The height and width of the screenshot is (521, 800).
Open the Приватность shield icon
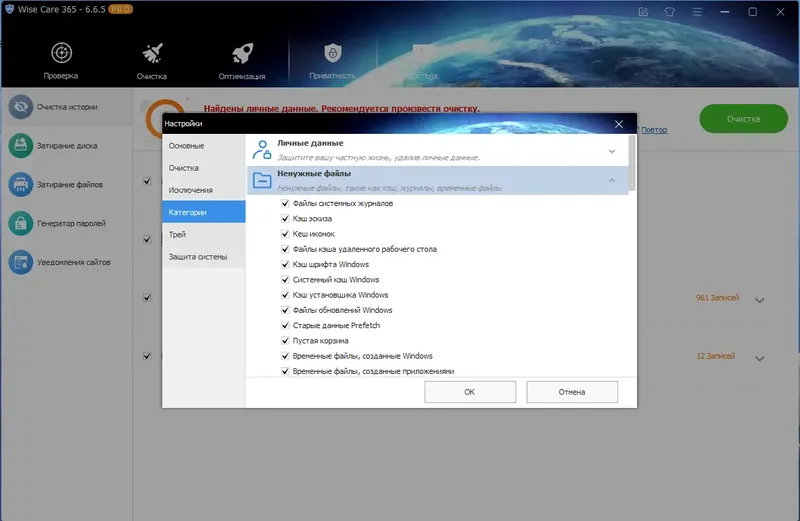(x=333, y=53)
